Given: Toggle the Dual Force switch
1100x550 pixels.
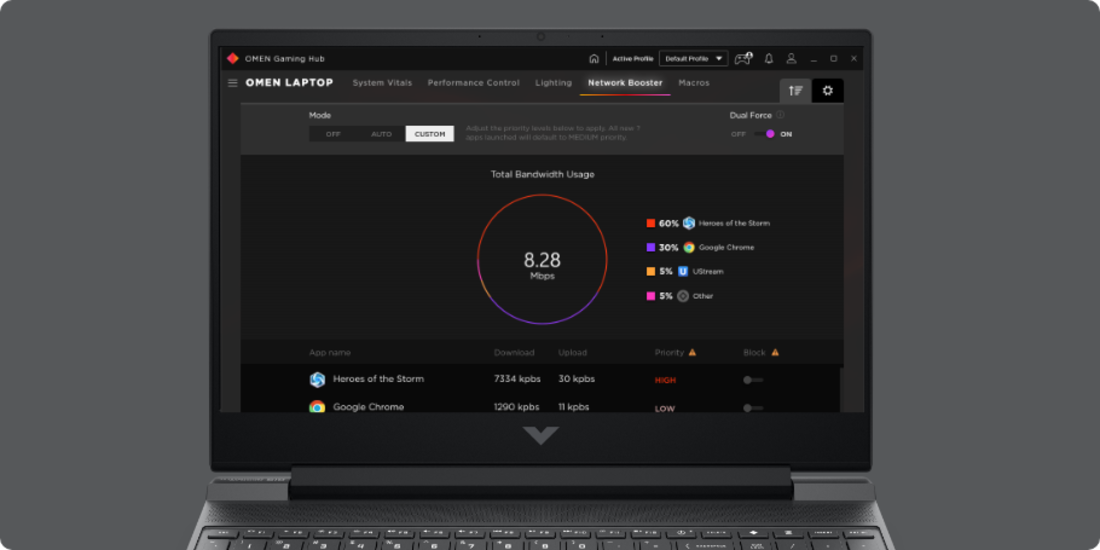Looking at the screenshot, I should 765,134.
